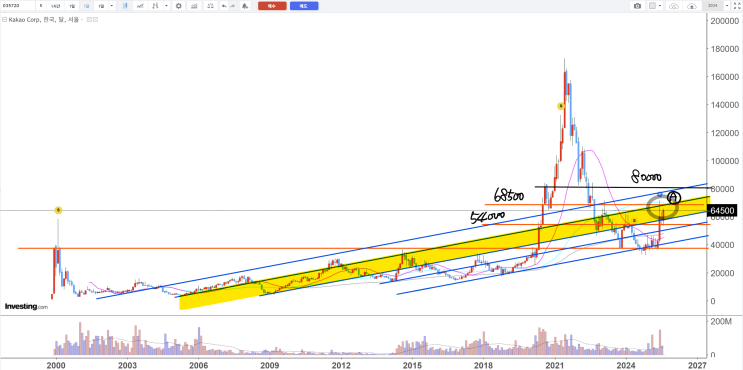Click the 2006 label on time axis
Screen dimensions: 743x370
point(198,365)
